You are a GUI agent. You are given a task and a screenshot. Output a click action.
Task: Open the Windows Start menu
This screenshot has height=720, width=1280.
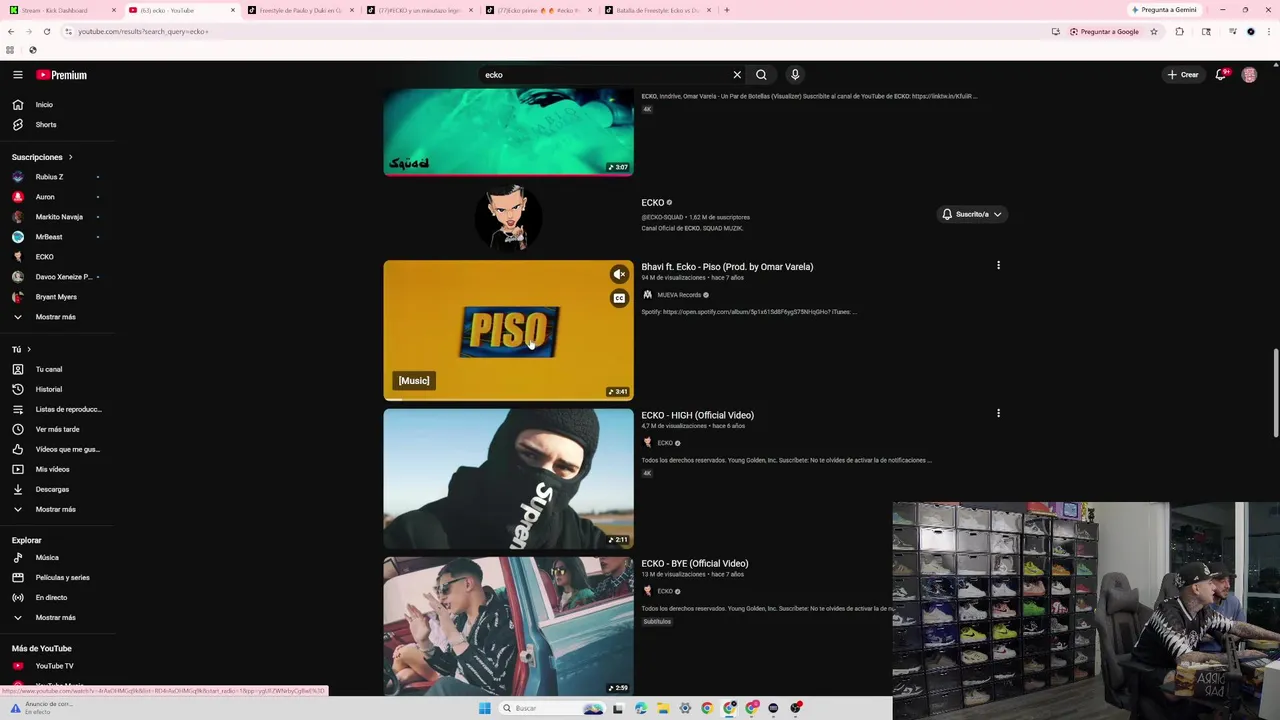(x=484, y=708)
